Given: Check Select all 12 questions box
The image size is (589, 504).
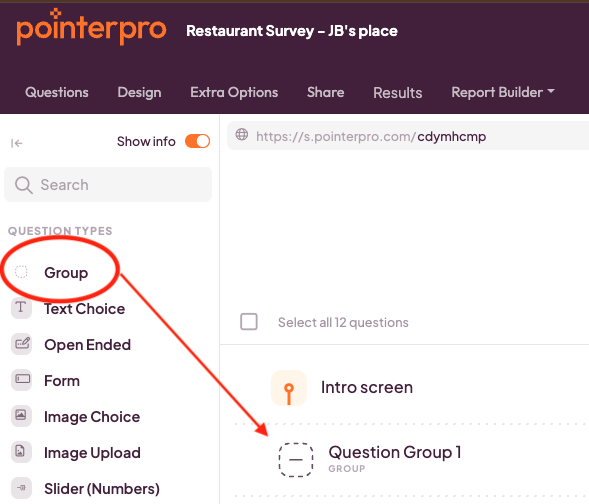Looking at the screenshot, I should click(x=249, y=322).
